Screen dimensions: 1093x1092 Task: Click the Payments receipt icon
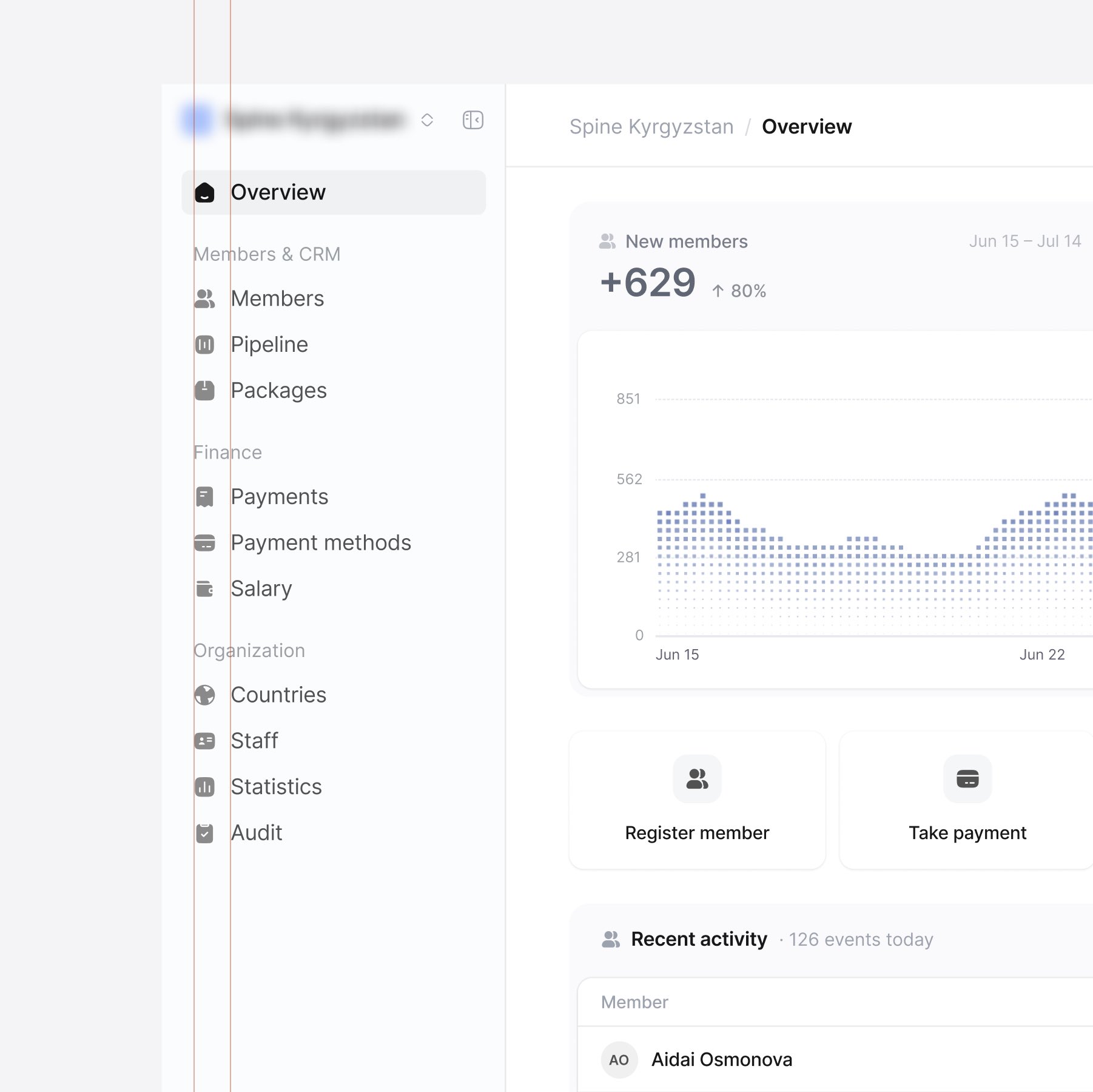(x=205, y=497)
